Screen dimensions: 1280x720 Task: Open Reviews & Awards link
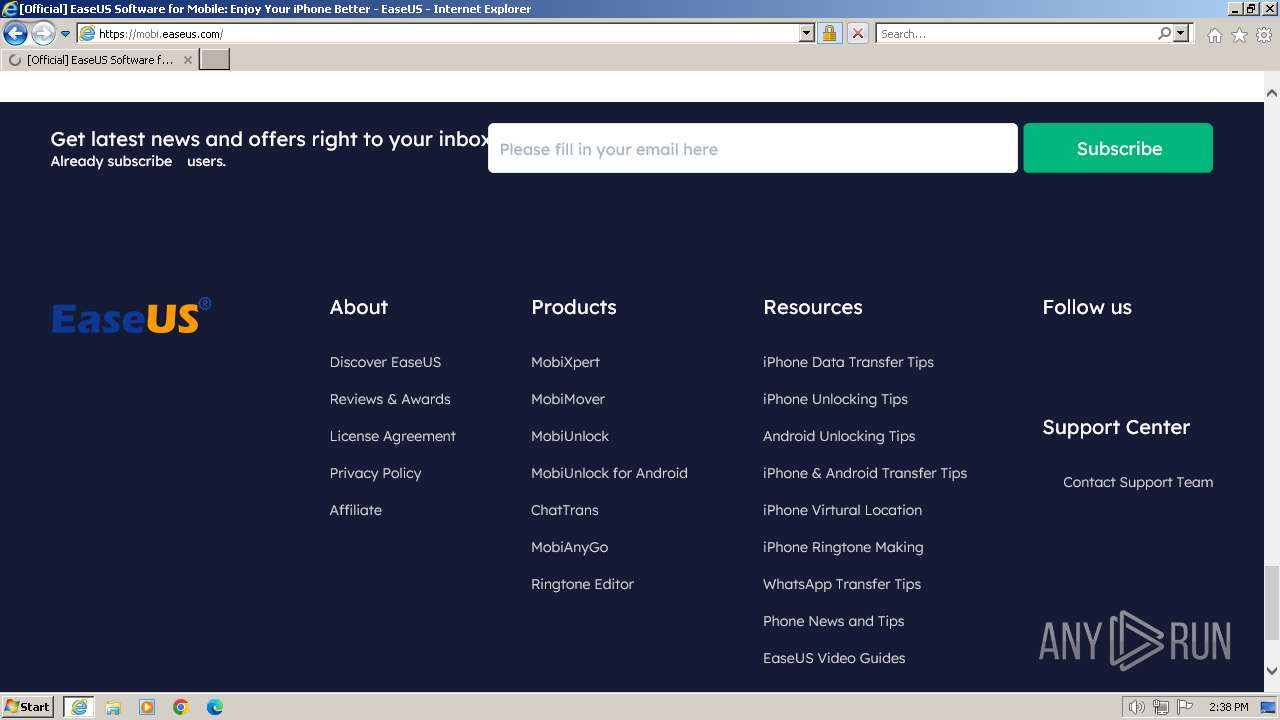click(390, 399)
